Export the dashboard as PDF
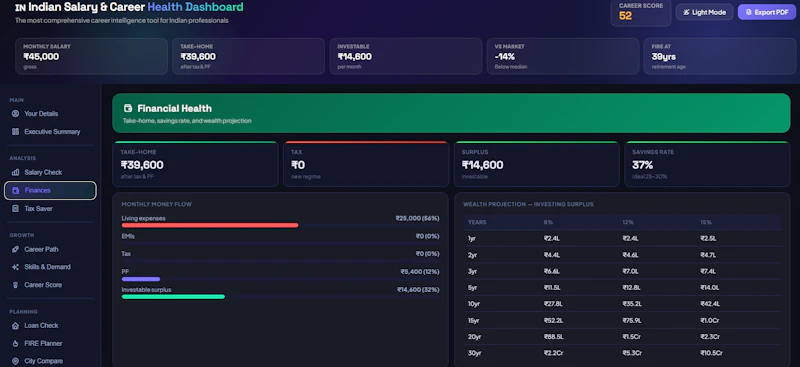800x367 pixels. 767,12
